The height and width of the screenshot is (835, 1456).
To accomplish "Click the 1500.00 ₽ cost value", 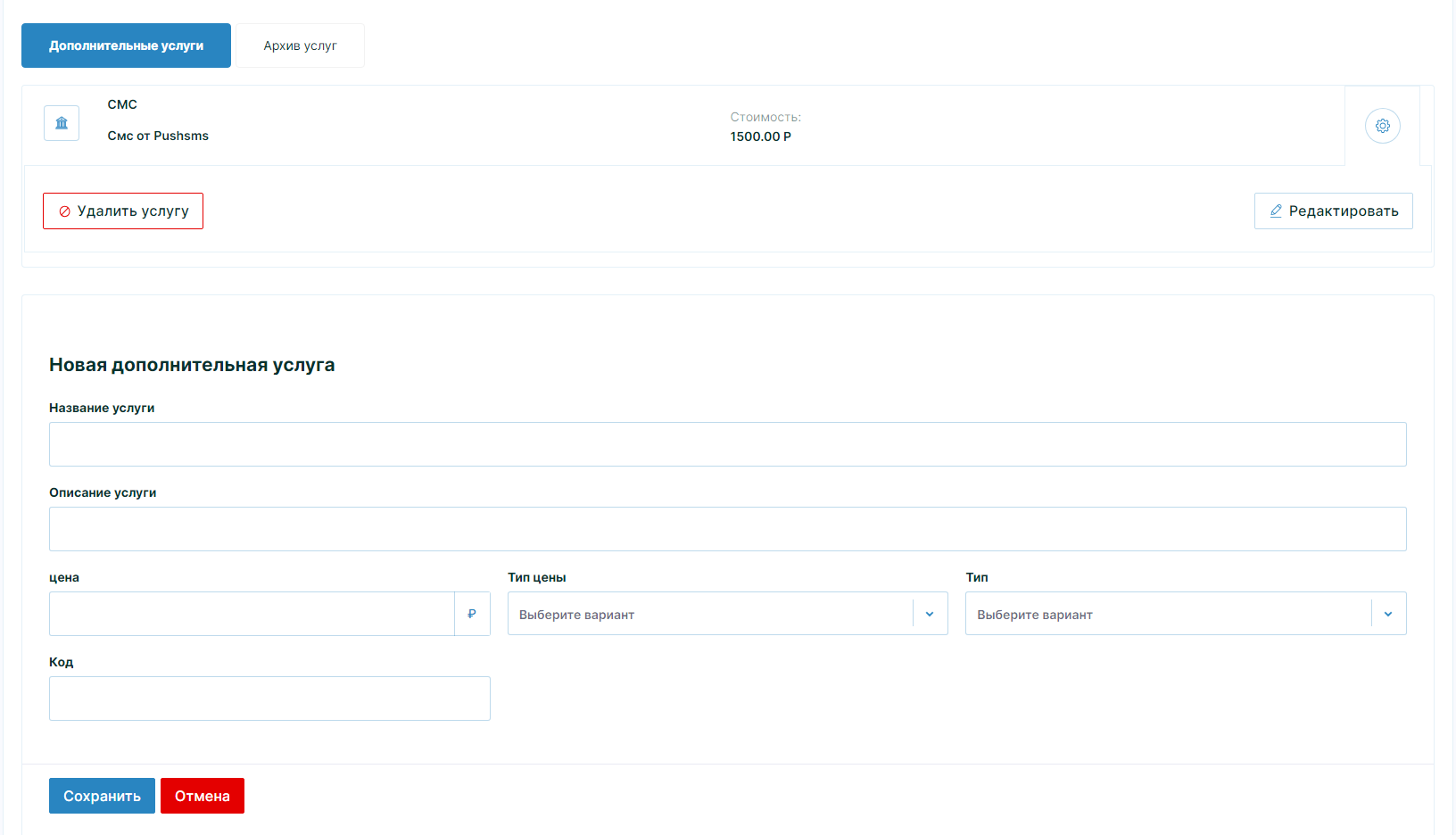I will click(x=760, y=136).
